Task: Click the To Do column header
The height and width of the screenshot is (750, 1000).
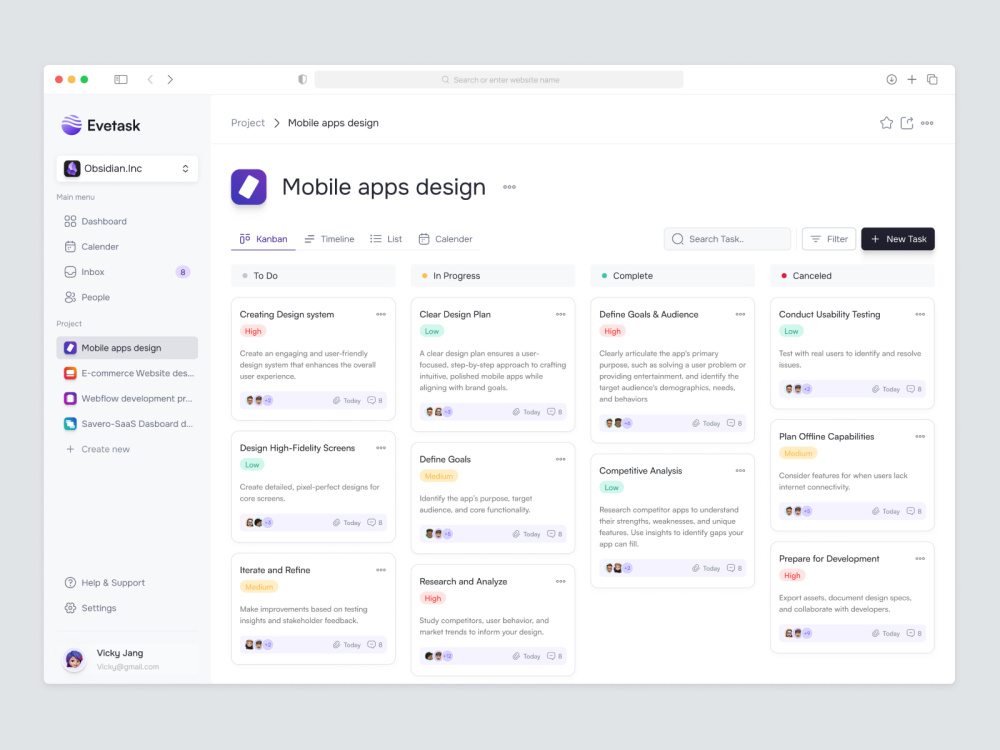Action: (x=313, y=276)
